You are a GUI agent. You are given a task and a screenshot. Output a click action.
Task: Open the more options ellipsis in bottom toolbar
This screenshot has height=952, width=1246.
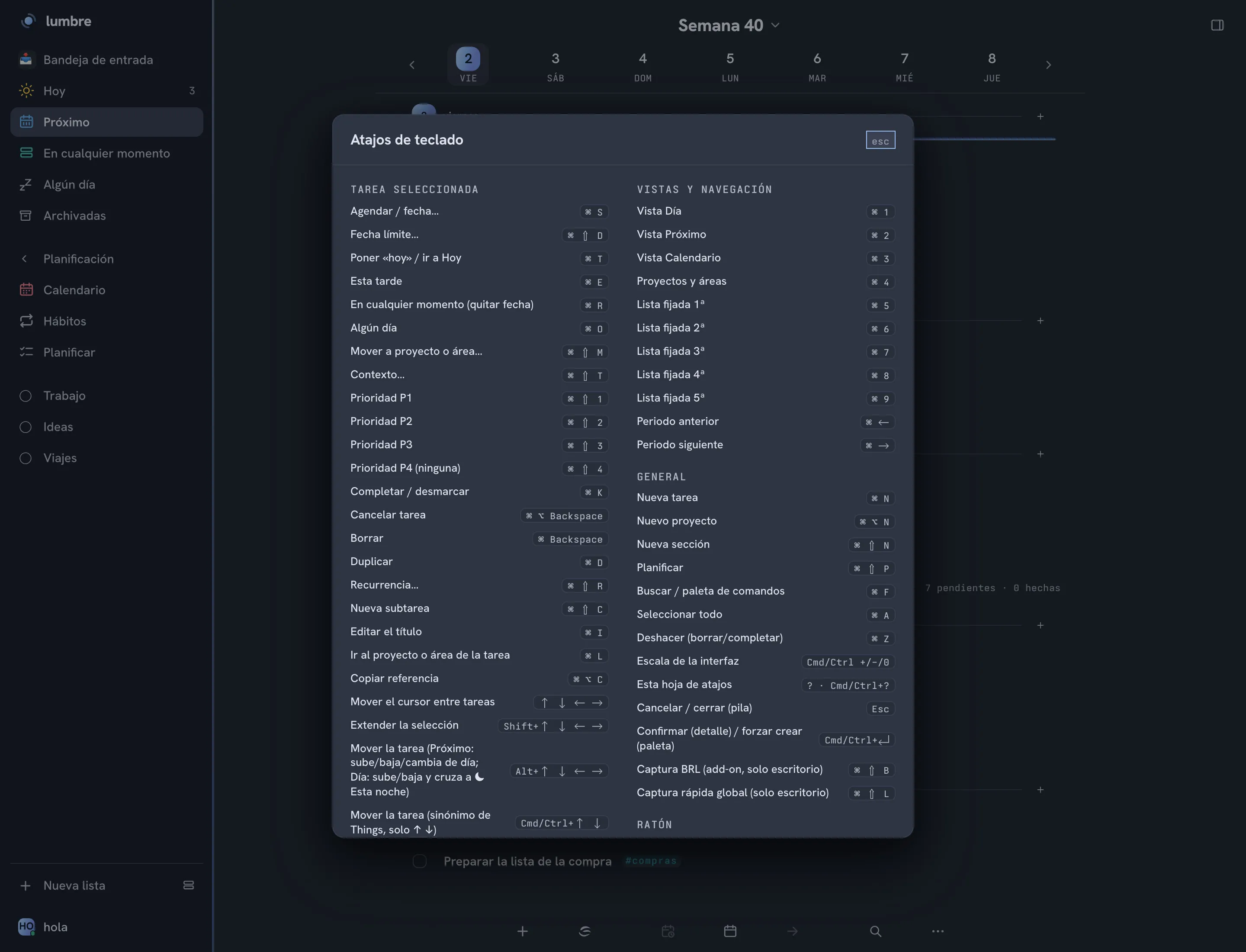938,931
